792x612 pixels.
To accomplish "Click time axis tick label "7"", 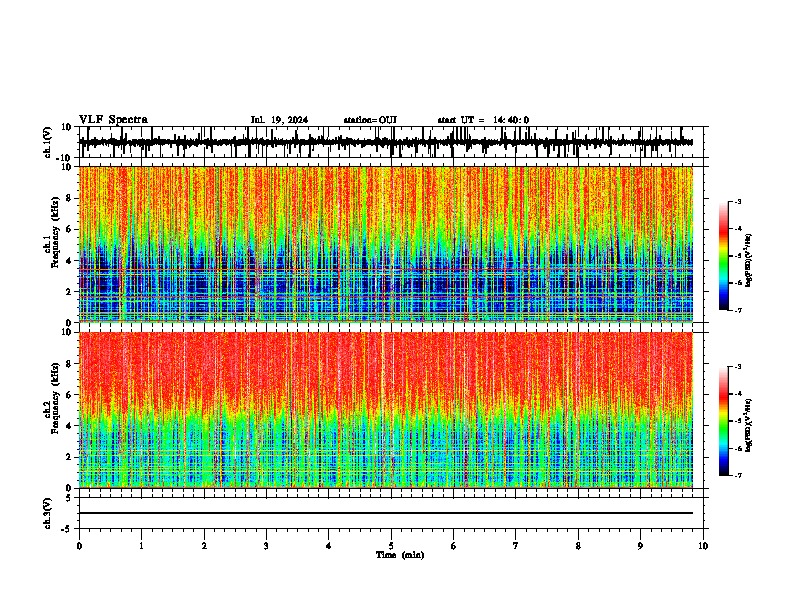I will [x=516, y=546].
